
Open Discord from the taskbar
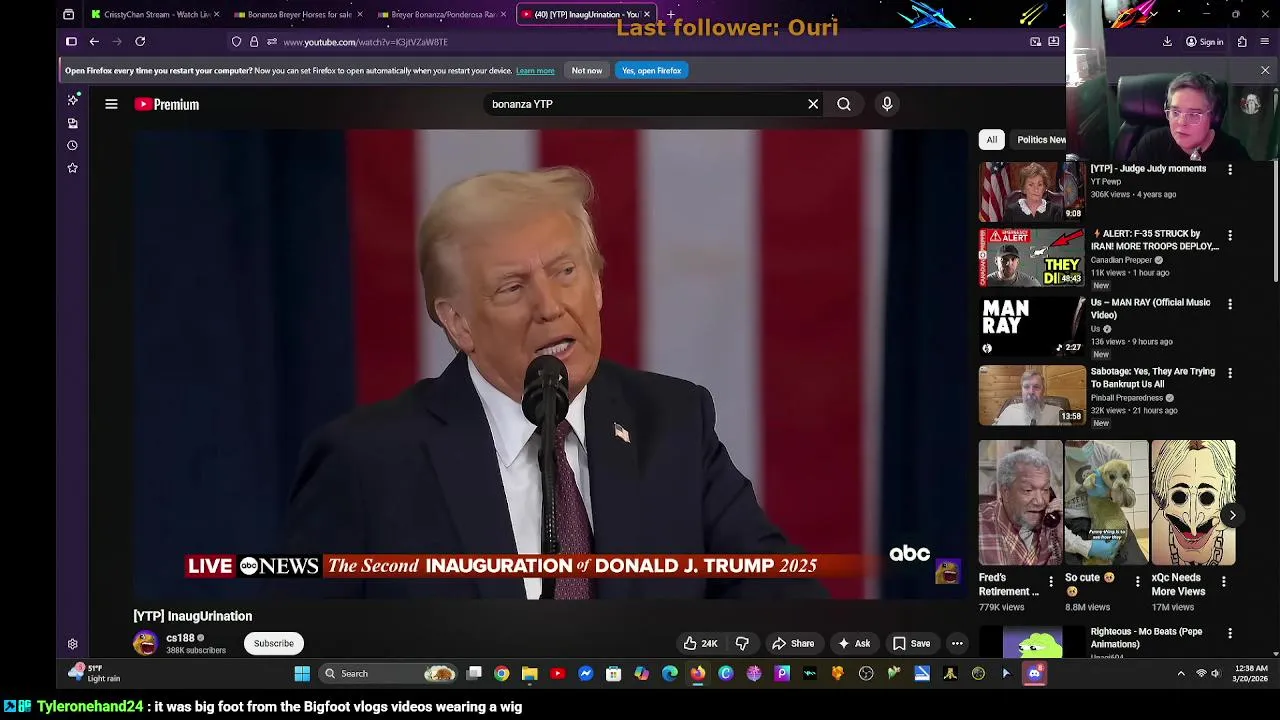[x=1034, y=673]
